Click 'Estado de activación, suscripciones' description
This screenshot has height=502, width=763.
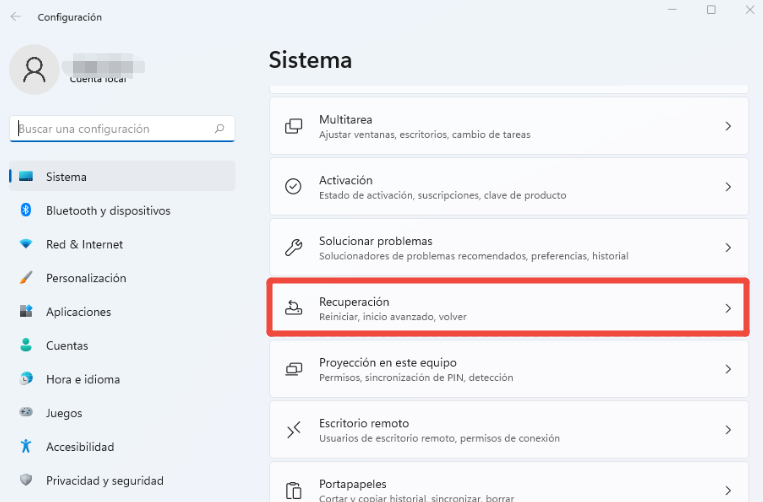point(442,196)
